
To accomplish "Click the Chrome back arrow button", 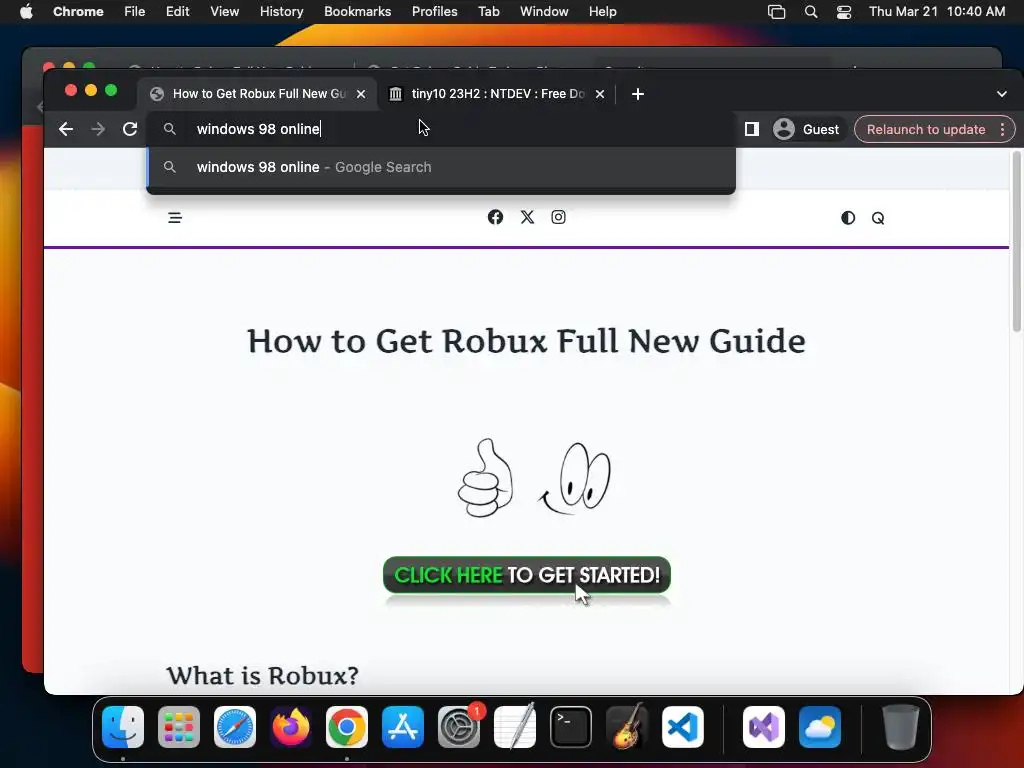I will click(x=66, y=129).
